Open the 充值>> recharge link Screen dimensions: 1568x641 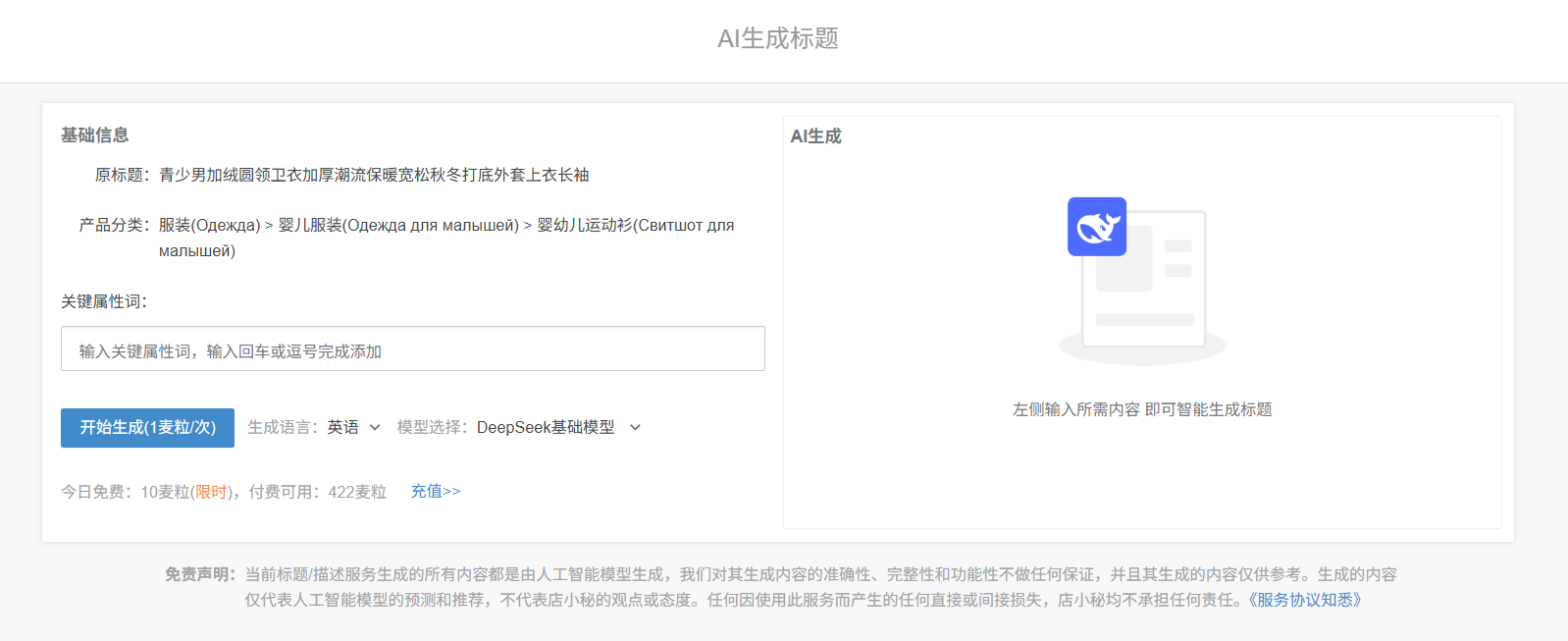[x=435, y=491]
